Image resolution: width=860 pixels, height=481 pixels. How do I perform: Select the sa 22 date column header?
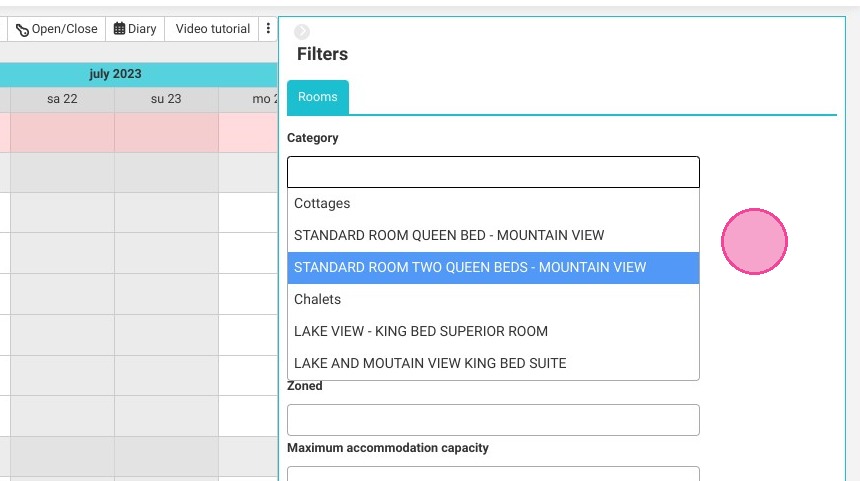point(62,99)
